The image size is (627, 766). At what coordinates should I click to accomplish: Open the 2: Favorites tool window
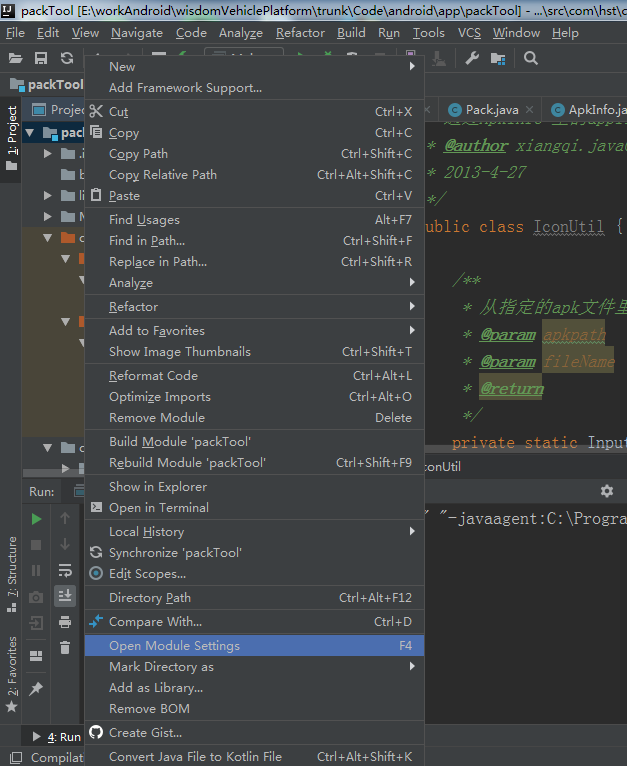pyautogui.click(x=12, y=674)
